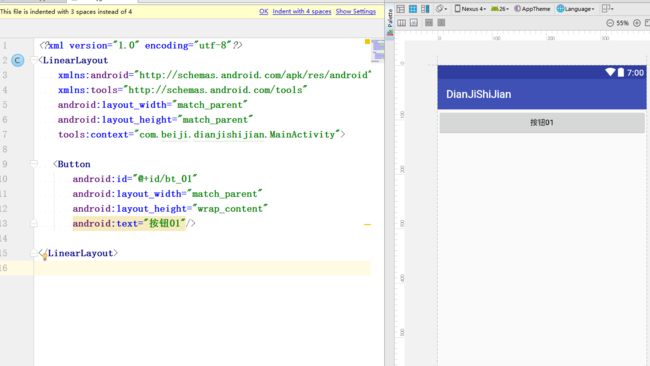Viewport: 650px width, 366px height.
Task: Click the tools:context attribute line
Action: [x=201, y=135]
